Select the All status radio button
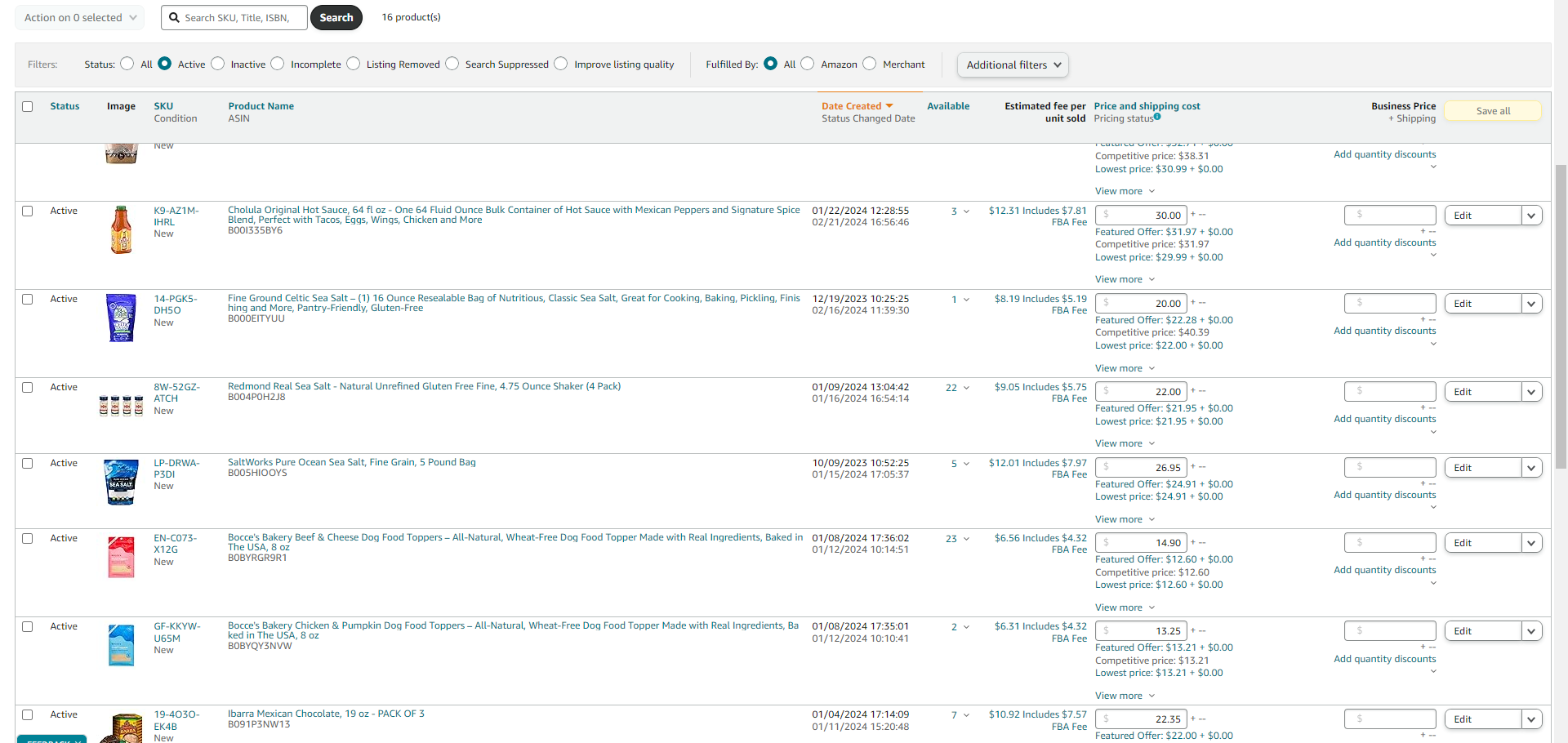This screenshot has height=743, width=1568. point(127,64)
